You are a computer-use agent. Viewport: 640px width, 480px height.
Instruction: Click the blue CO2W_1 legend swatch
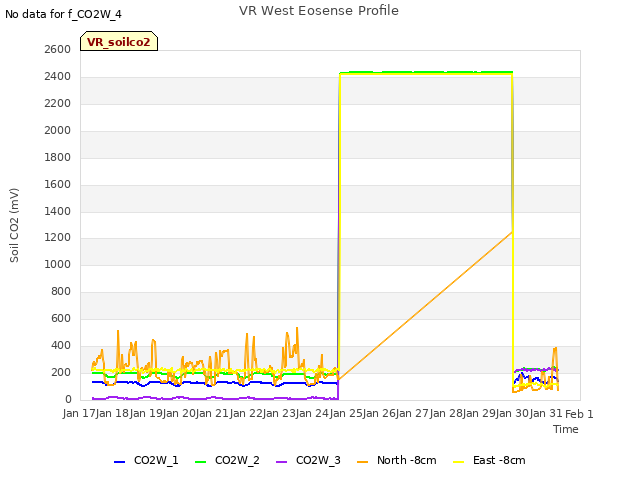click(119, 462)
